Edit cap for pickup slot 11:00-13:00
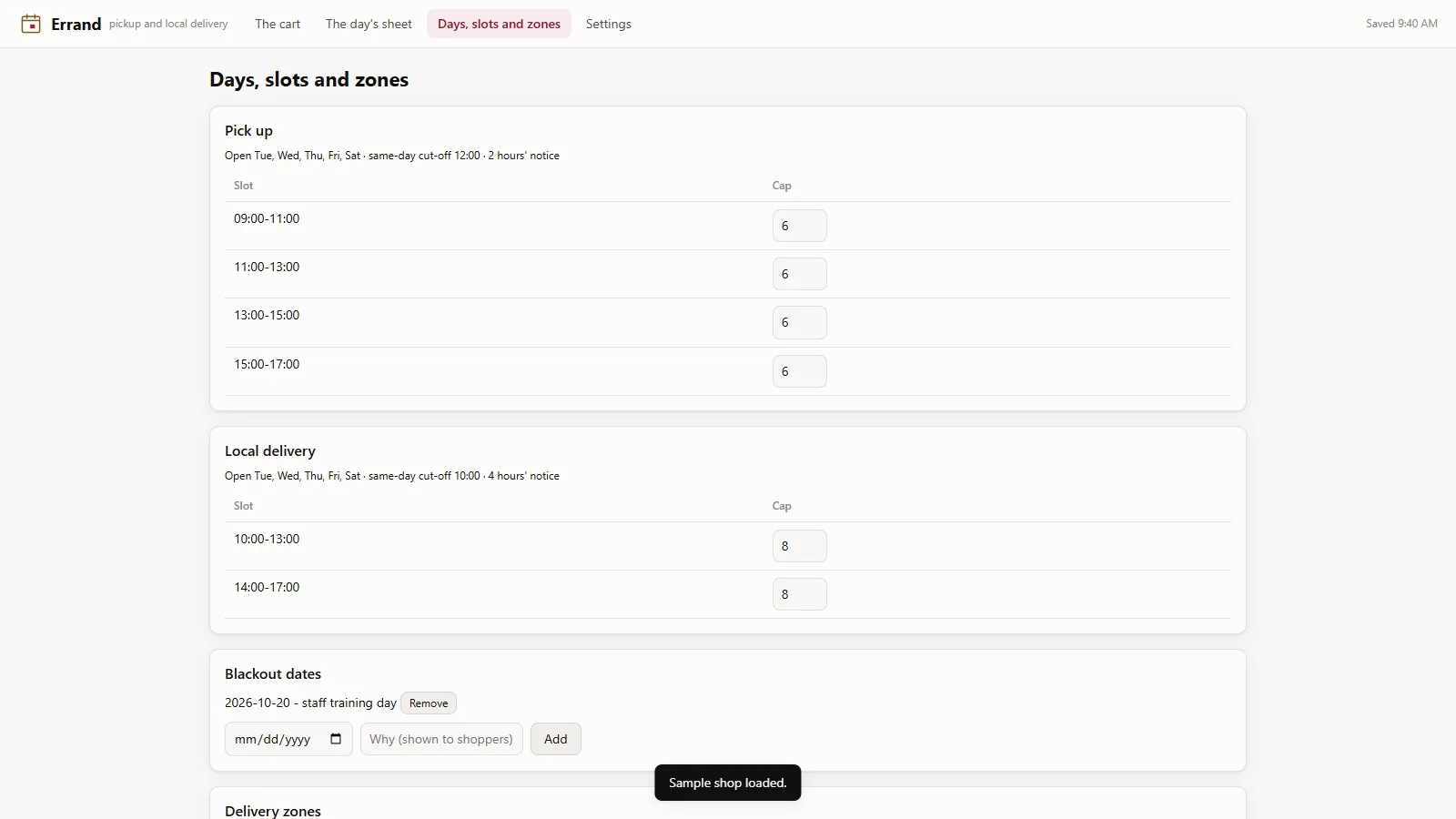This screenshot has height=819, width=1456. 800,274
